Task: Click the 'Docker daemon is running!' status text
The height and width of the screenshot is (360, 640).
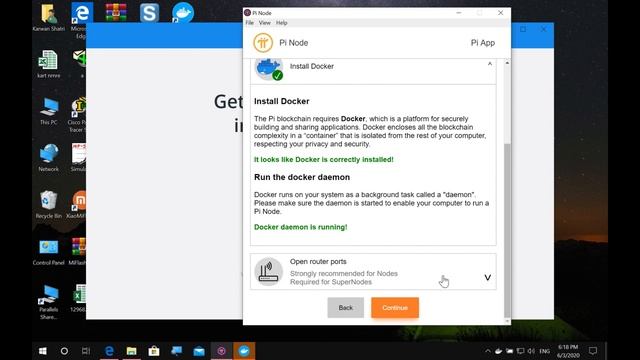Action: tap(300, 227)
